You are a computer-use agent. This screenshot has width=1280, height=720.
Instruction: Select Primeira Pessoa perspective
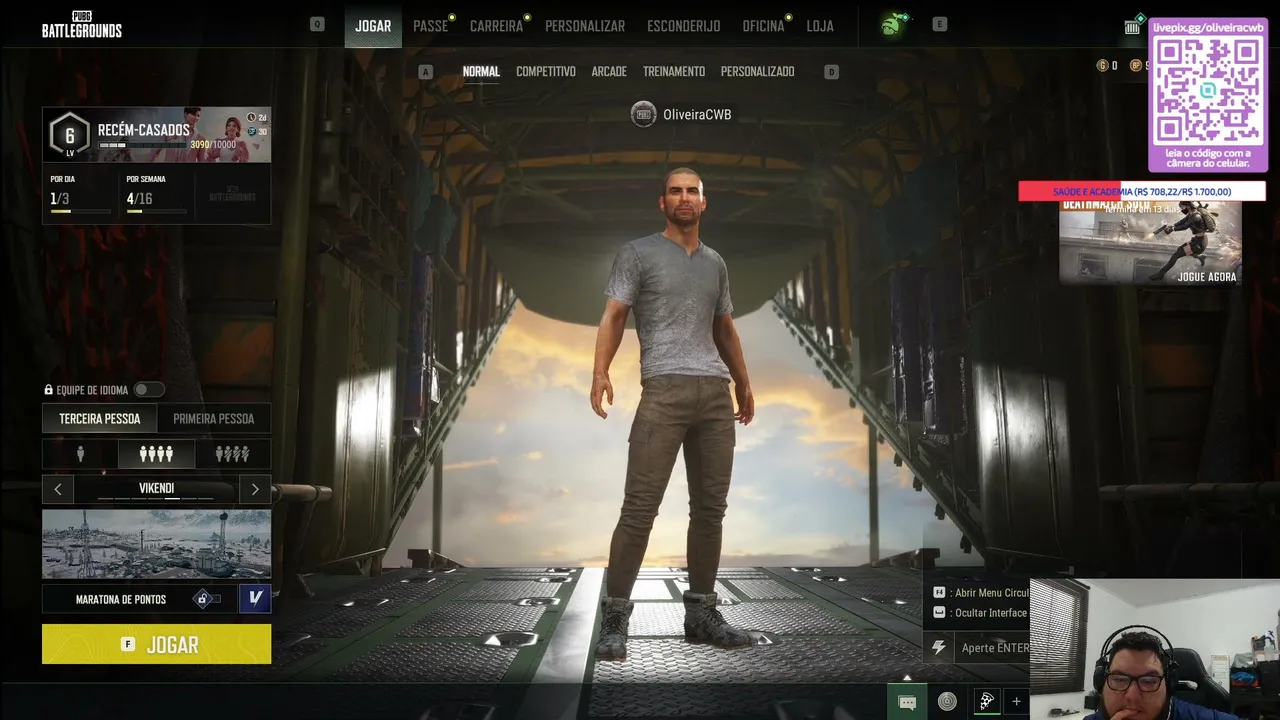(x=213, y=419)
